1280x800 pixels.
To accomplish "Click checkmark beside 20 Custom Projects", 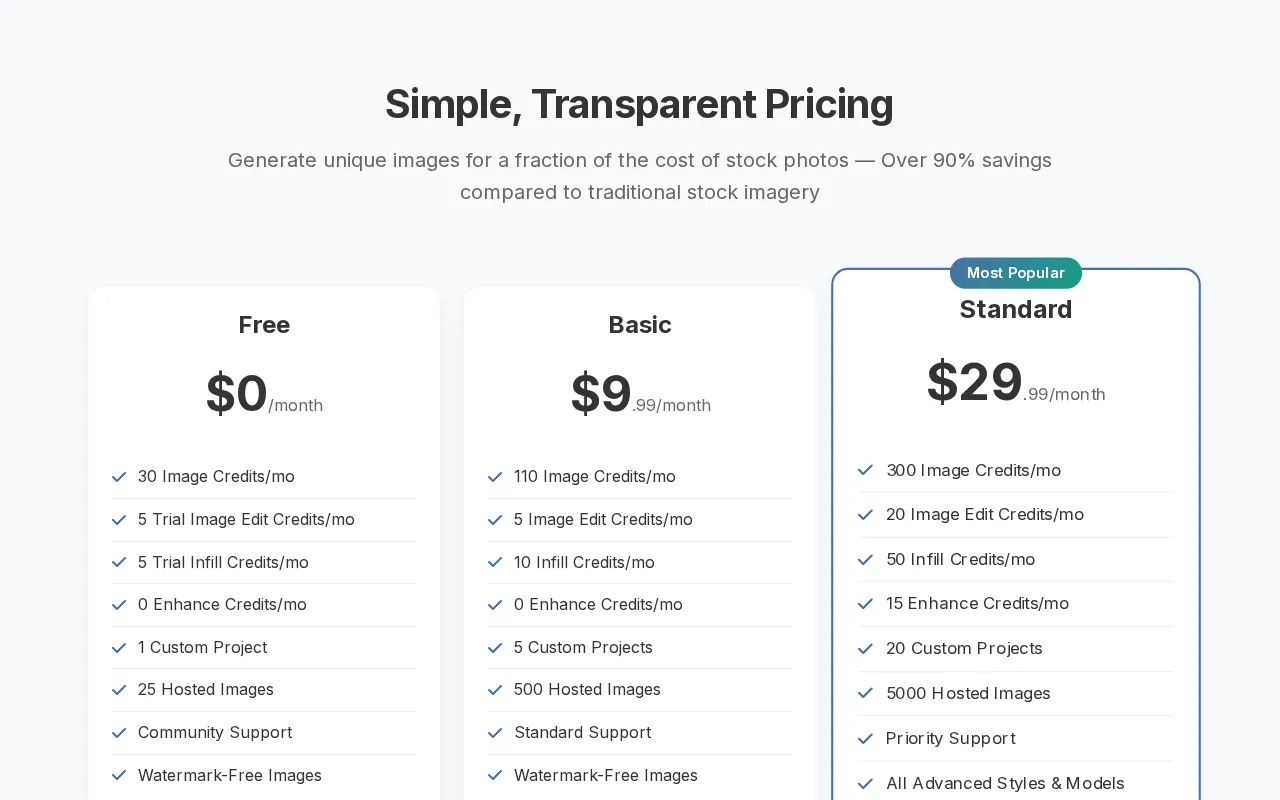I will click(866, 649).
